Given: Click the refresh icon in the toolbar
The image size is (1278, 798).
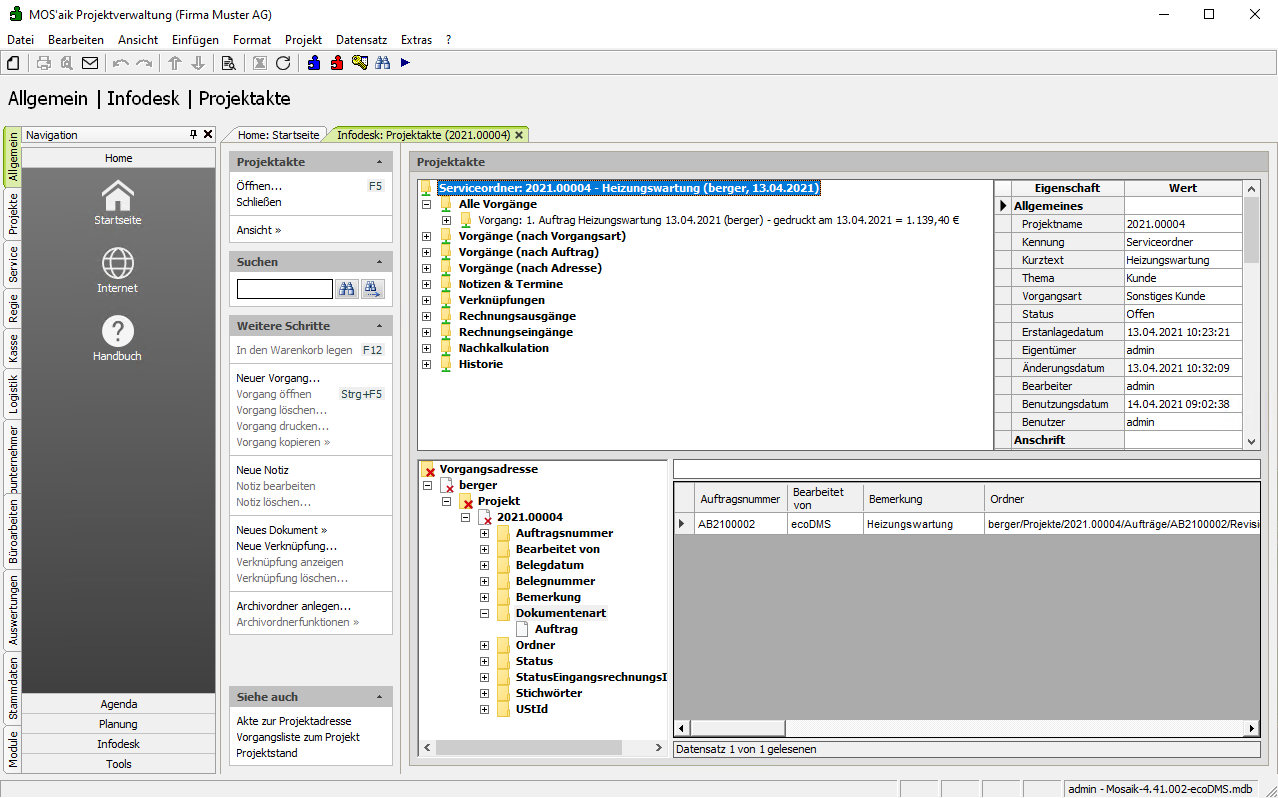Looking at the screenshot, I should pyautogui.click(x=283, y=63).
